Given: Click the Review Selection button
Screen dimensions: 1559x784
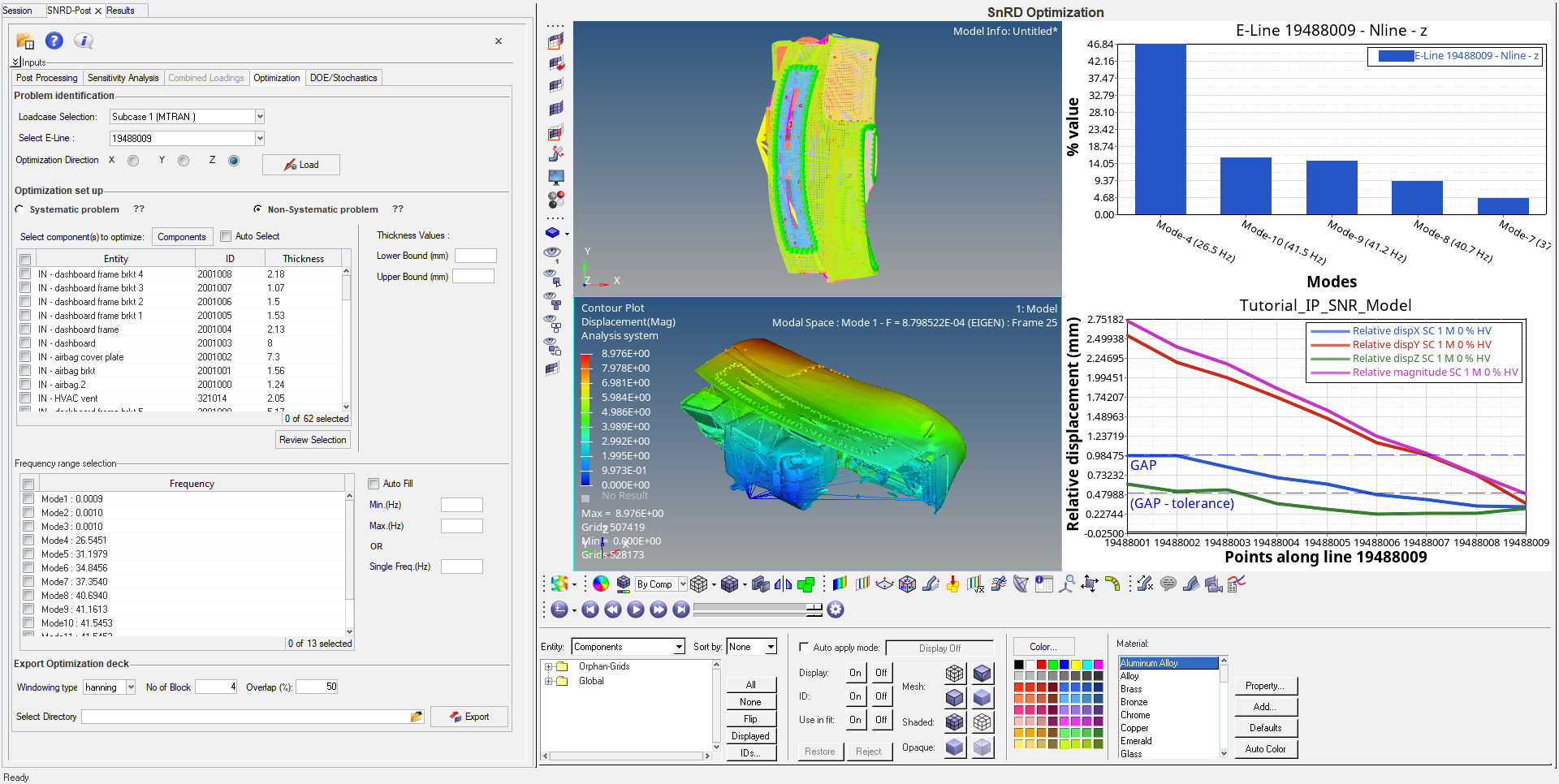Looking at the screenshot, I should tap(313, 440).
